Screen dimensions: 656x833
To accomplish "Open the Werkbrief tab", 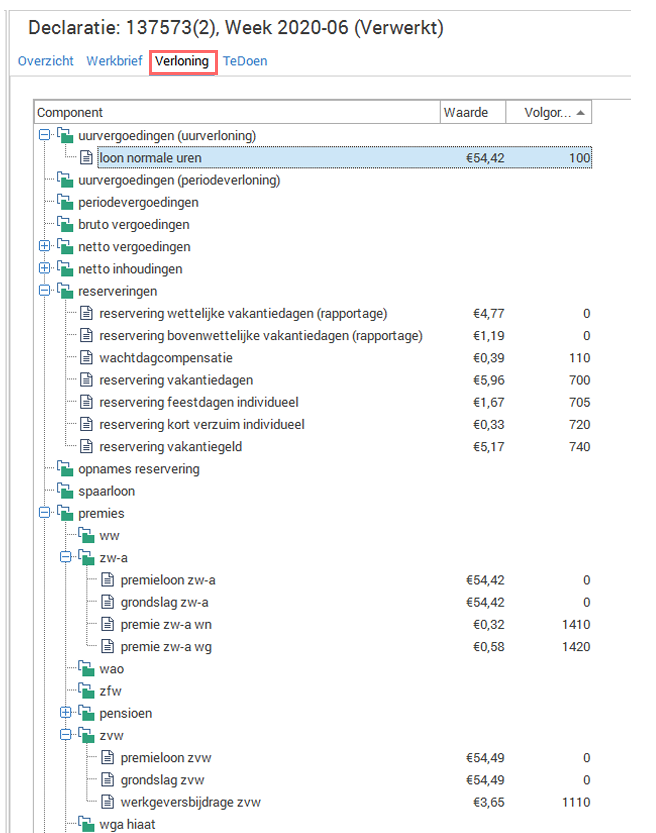I will coord(112,61).
